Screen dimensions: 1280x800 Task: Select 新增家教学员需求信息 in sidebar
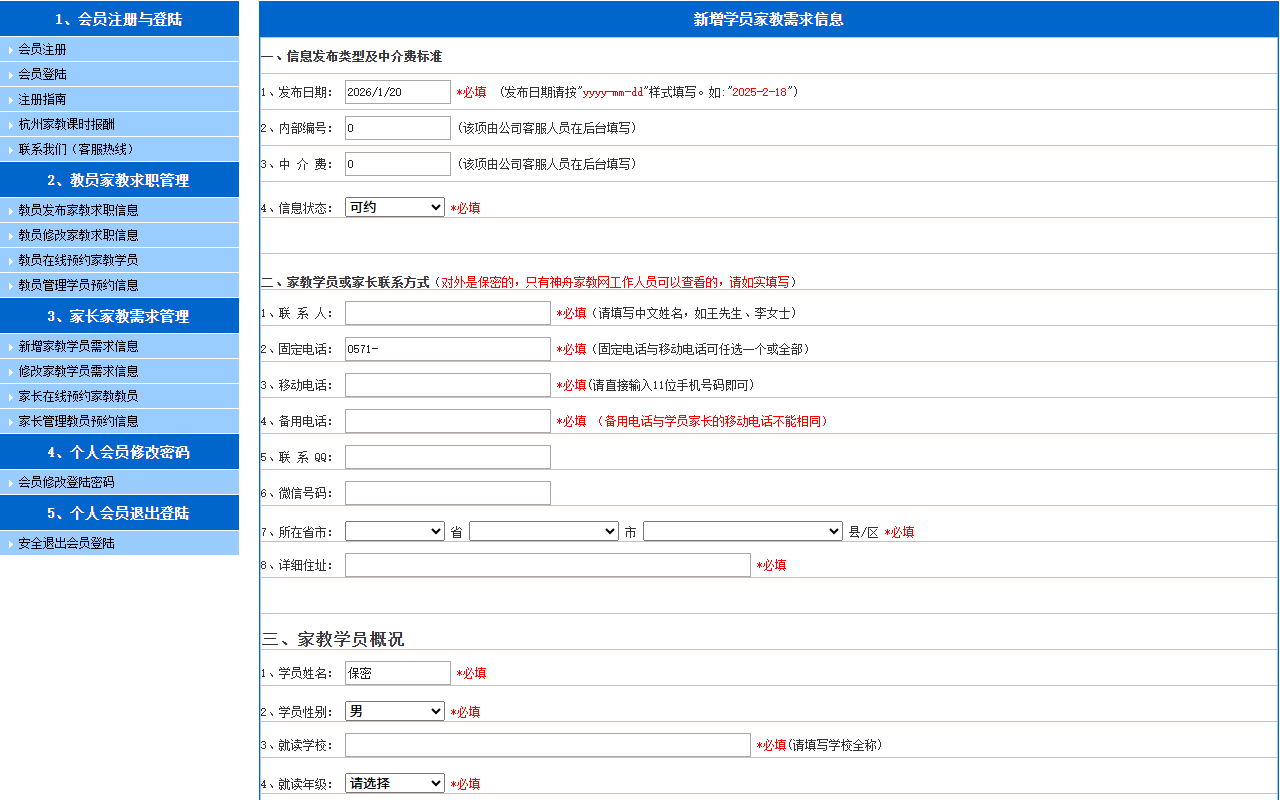coord(78,346)
